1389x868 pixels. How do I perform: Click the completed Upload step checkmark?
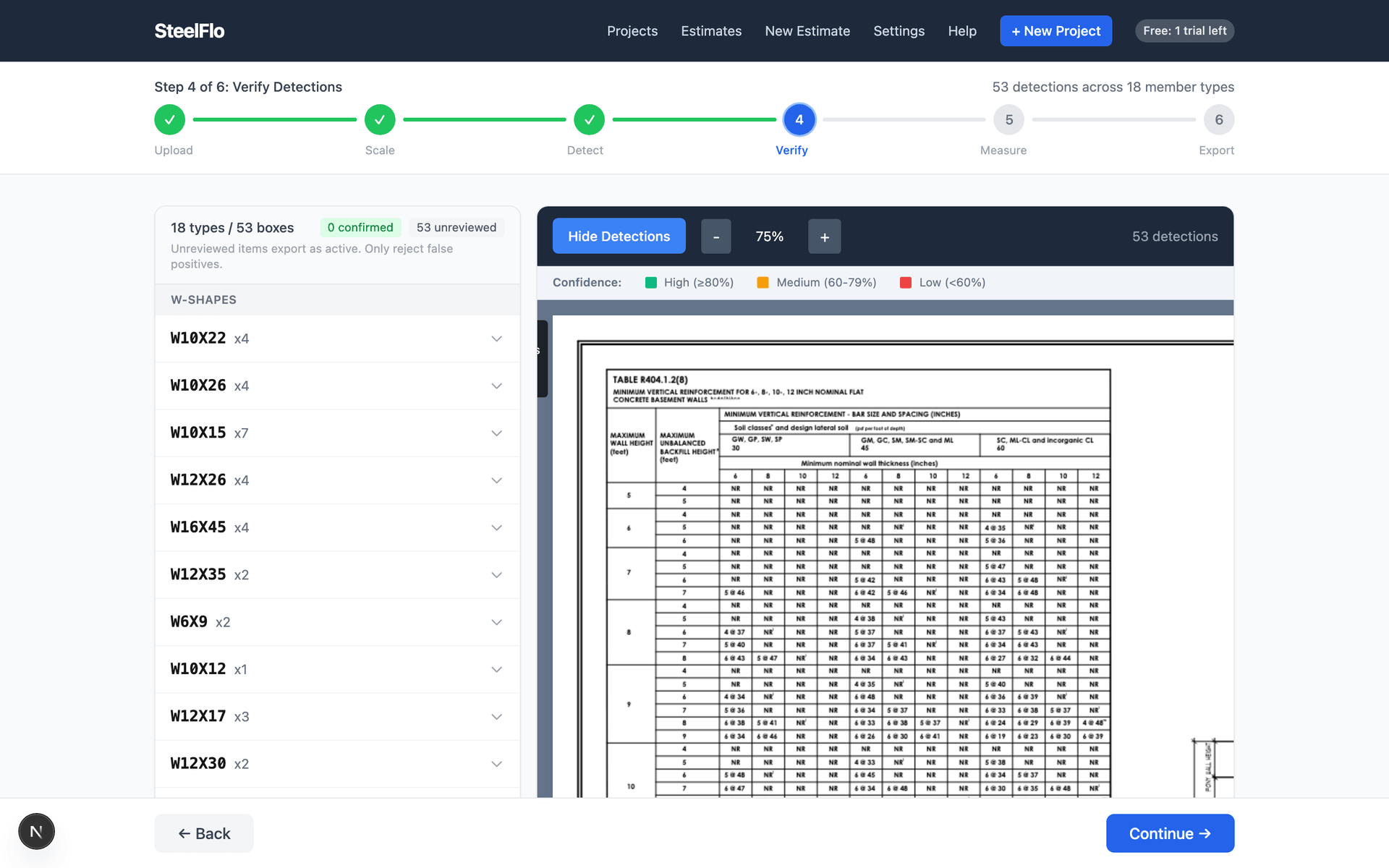(169, 119)
